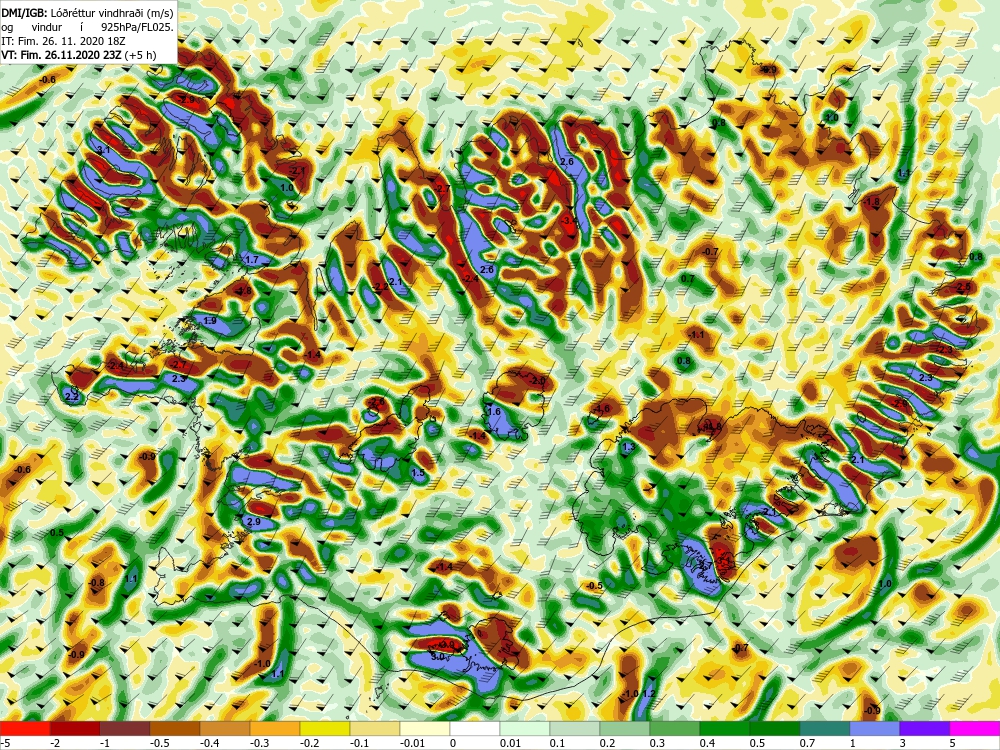Click the -2.0 map value label

tap(537, 381)
